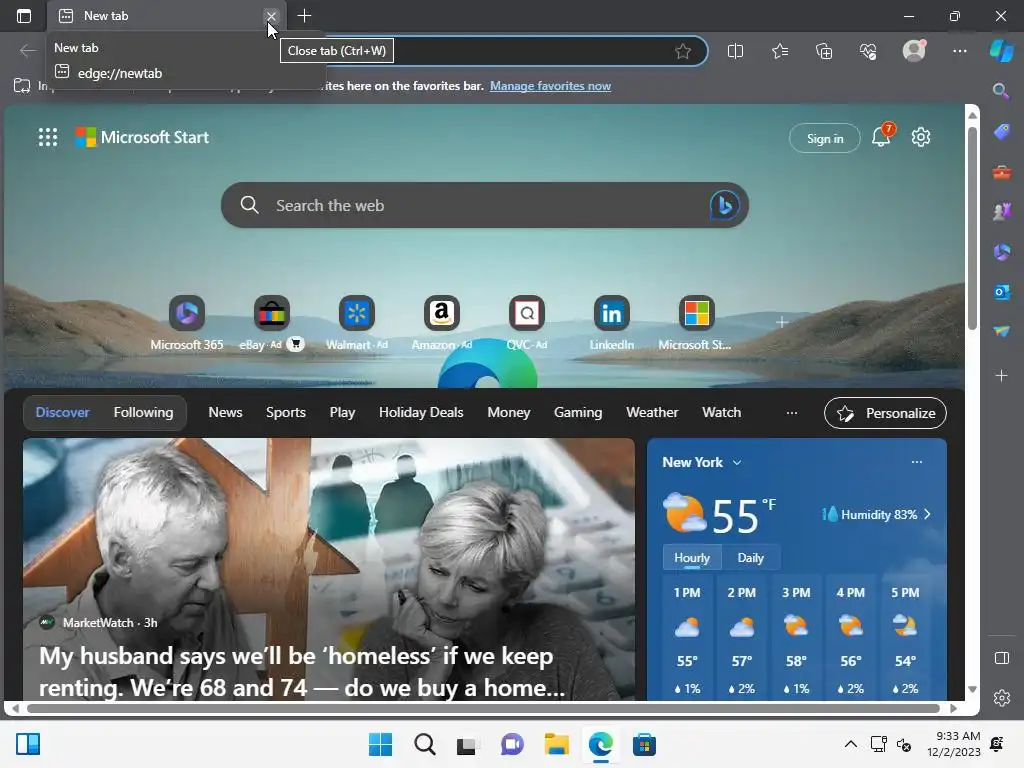Add a new quick link site
The width and height of the screenshot is (1024, 768).
[x=782, y=322]
